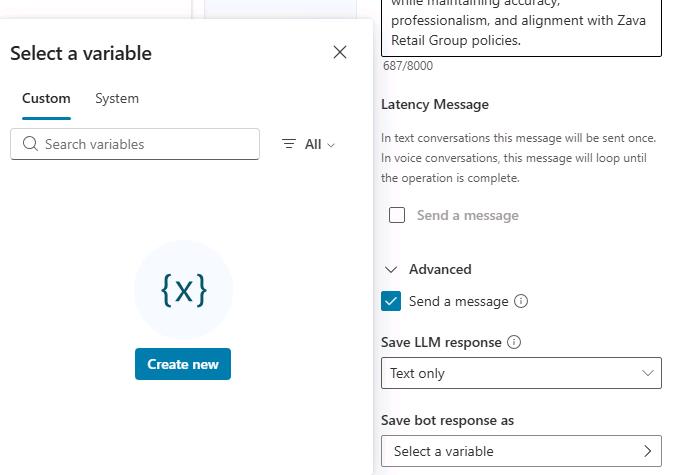
Task: Collapse the Advanced section
Action: [x=391, y=269]
